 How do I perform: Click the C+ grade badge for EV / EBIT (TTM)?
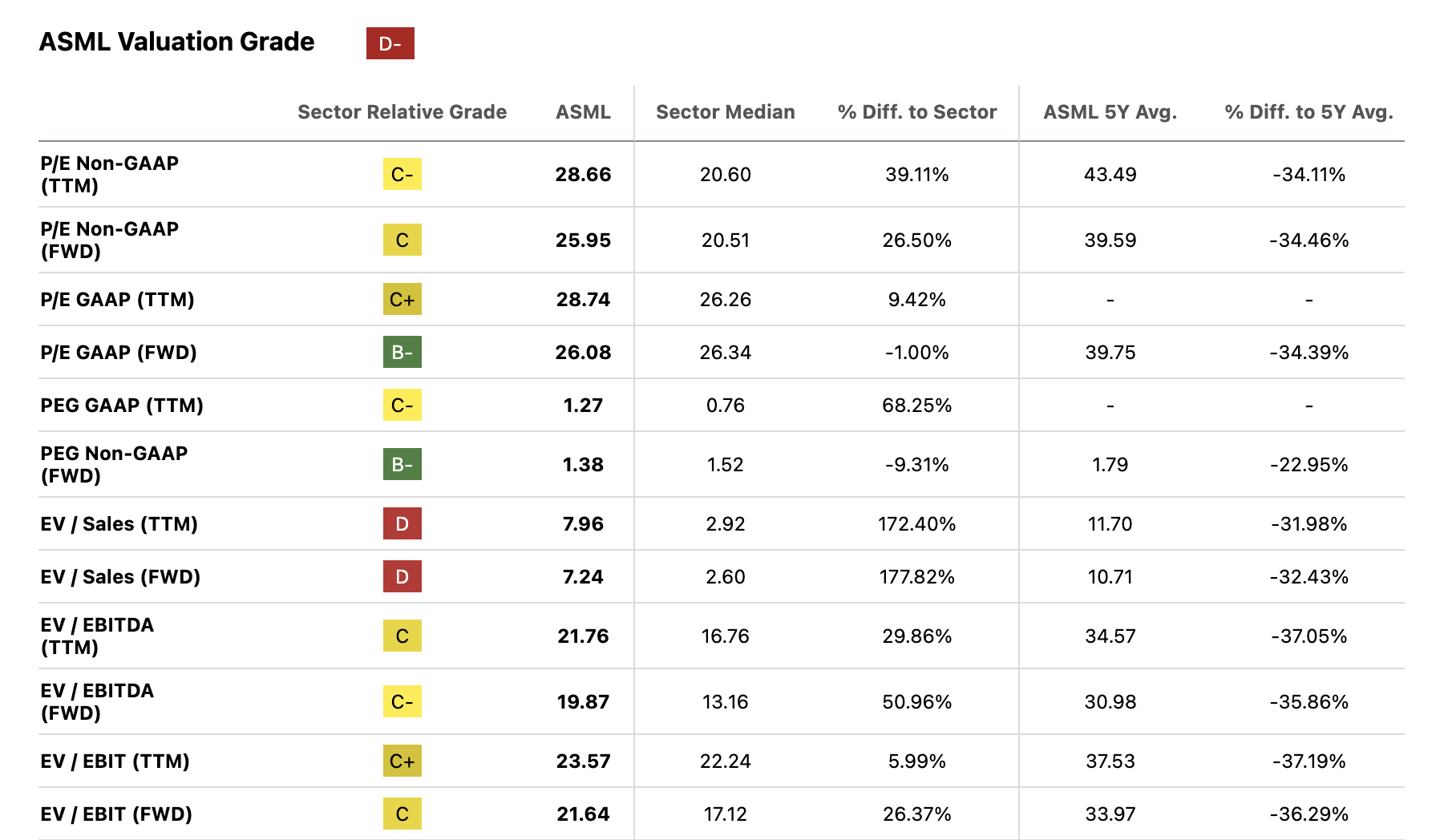pyautogui.click(x=402, y=761)
